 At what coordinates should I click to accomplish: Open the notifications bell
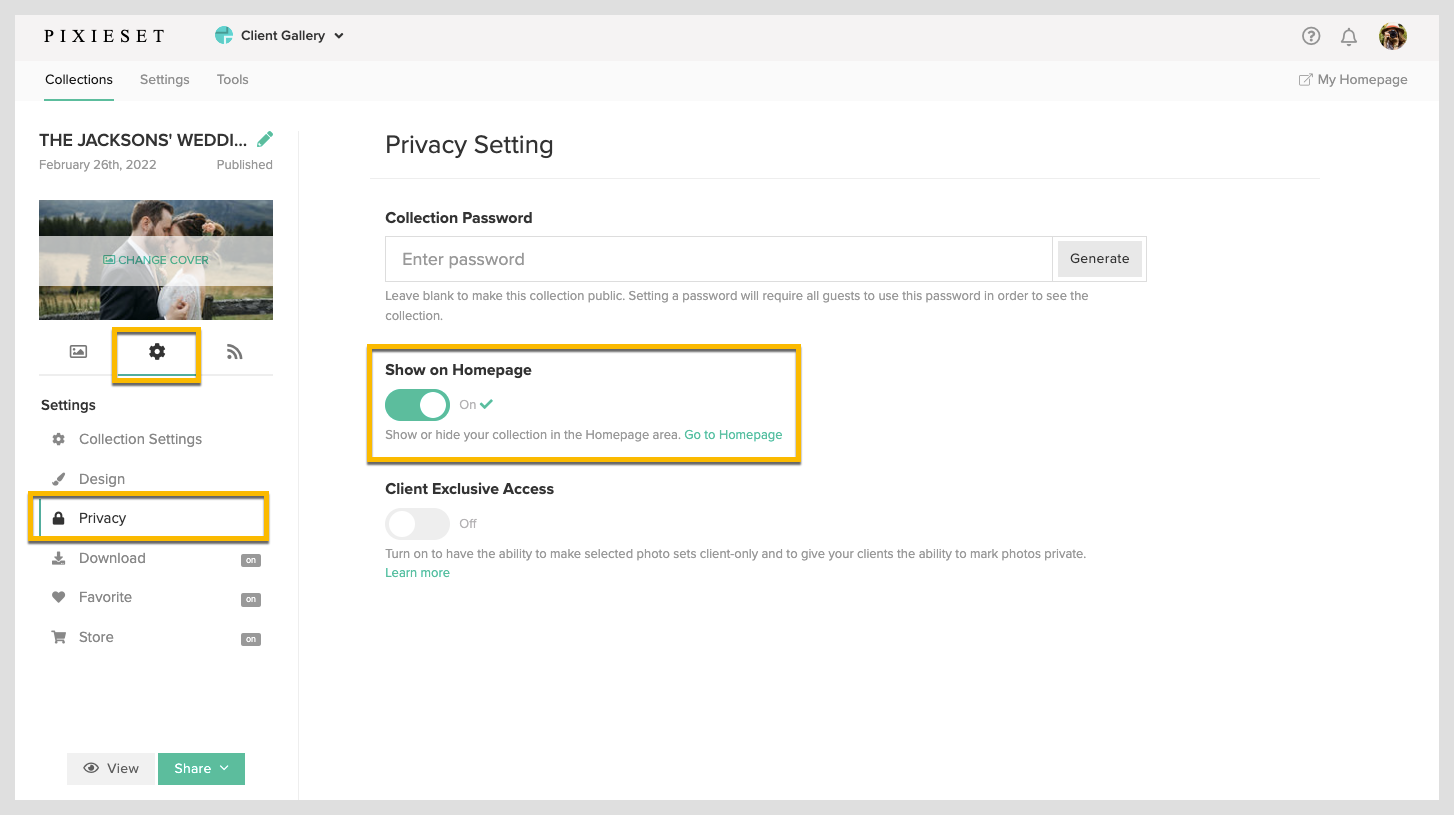coord(1349,37)
